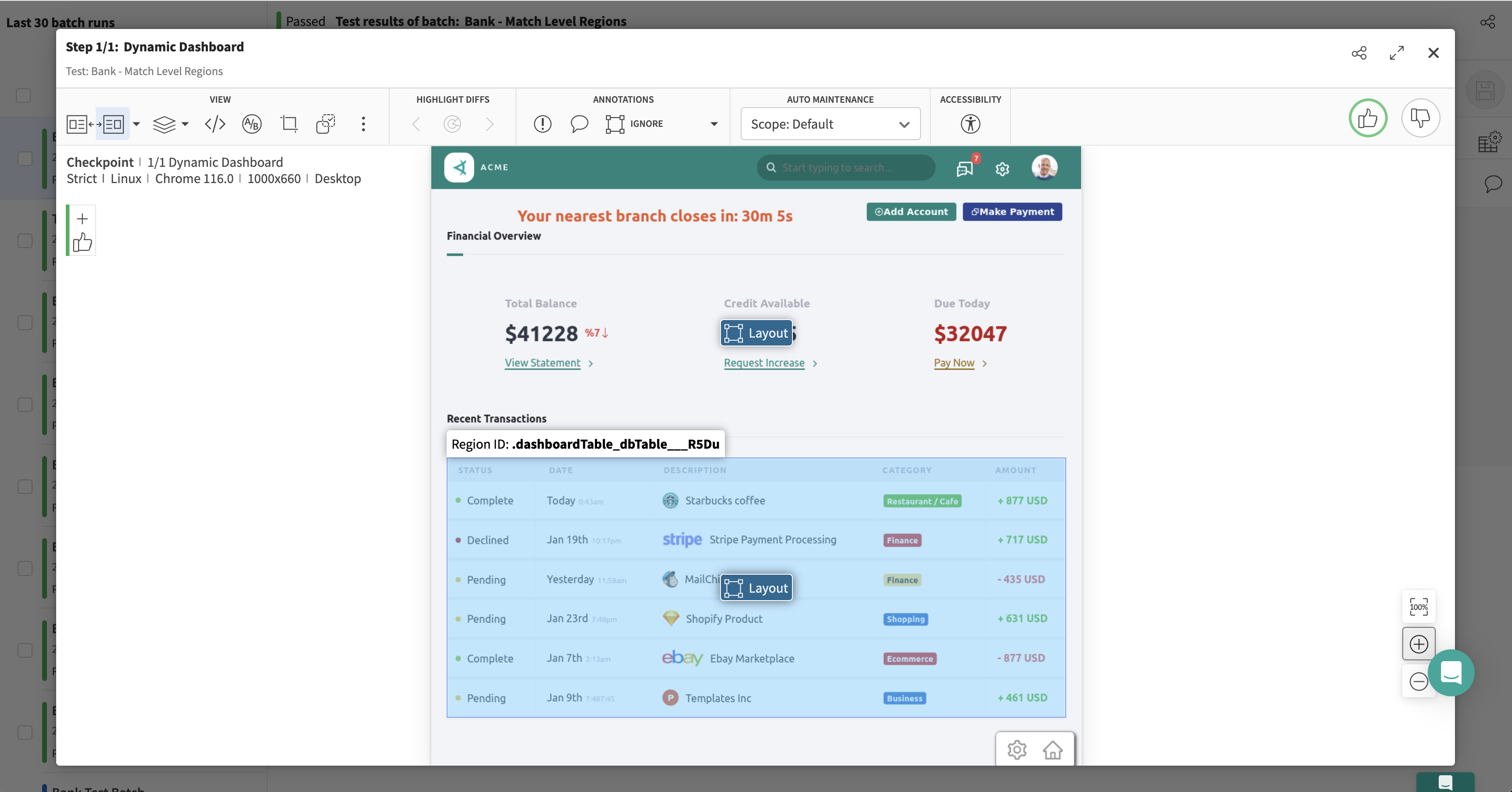The height and width of the screenshot is (792, 1512).
Task: Open the layers view icon
Action: tap(164, 124)
